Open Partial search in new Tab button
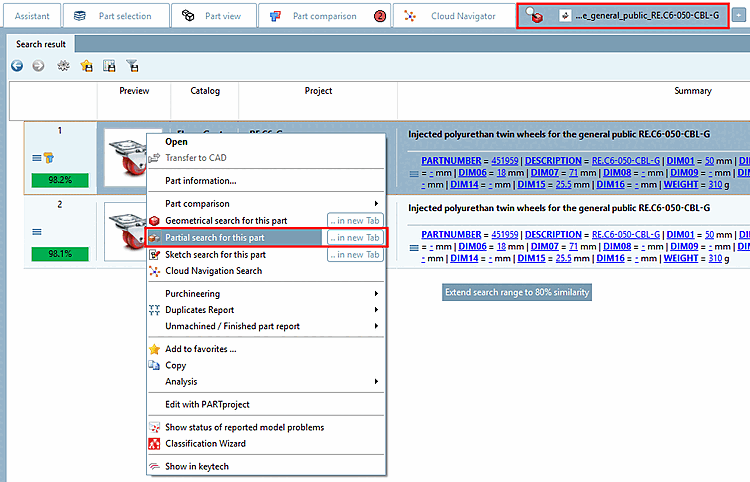This screenshot has width=750, height=482. 355,238
